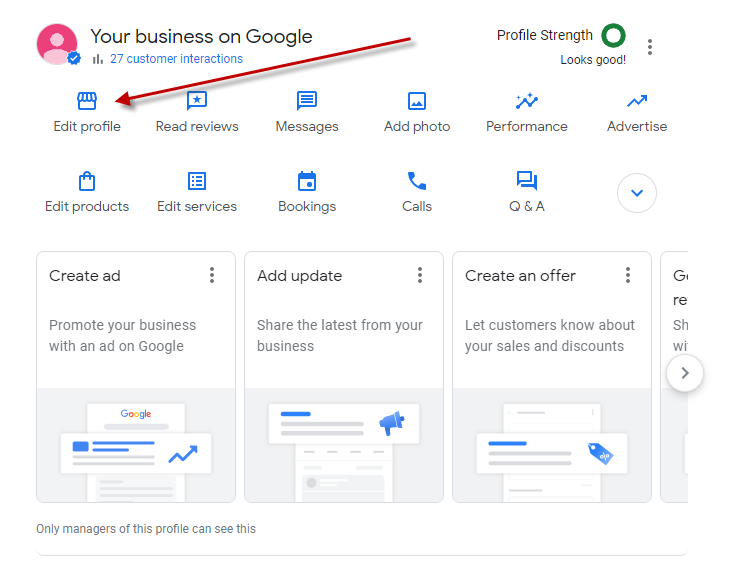Click 'Promote your business with an ad' text
Screen dimensions: 752x572
point(122,336)
